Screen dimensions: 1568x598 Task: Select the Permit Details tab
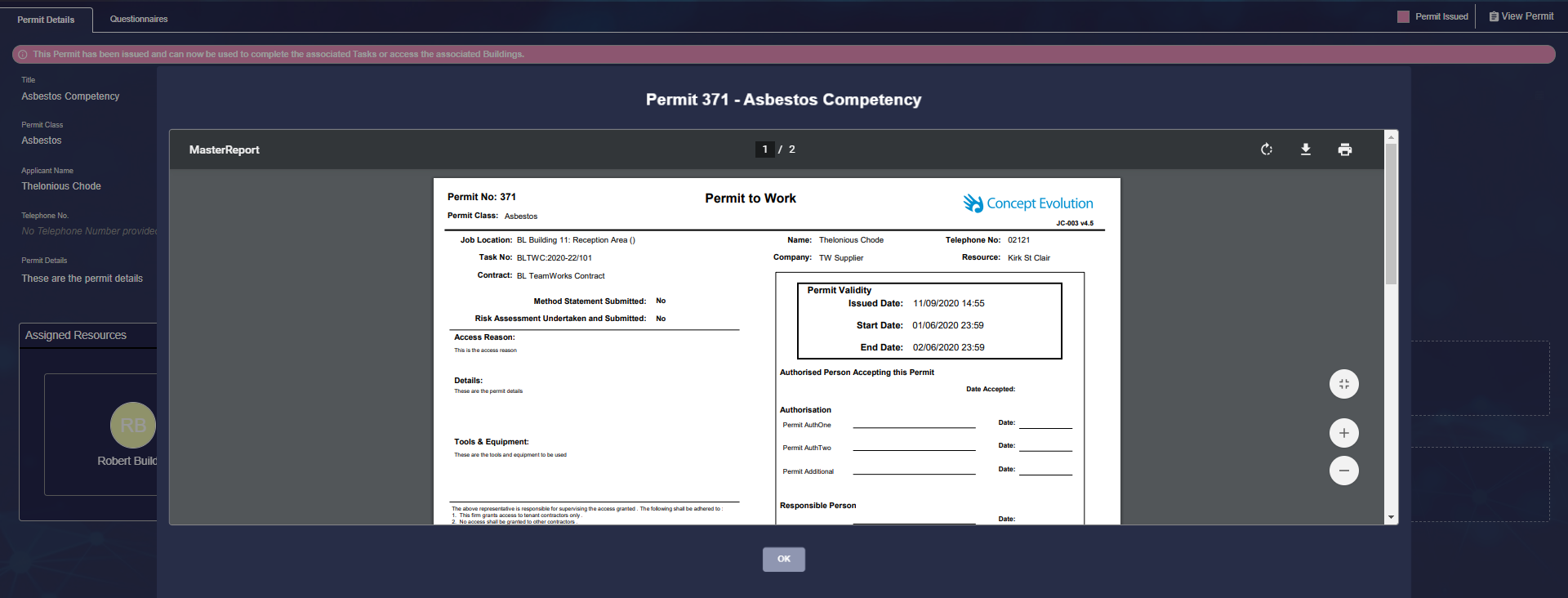[x=46, y=20]
